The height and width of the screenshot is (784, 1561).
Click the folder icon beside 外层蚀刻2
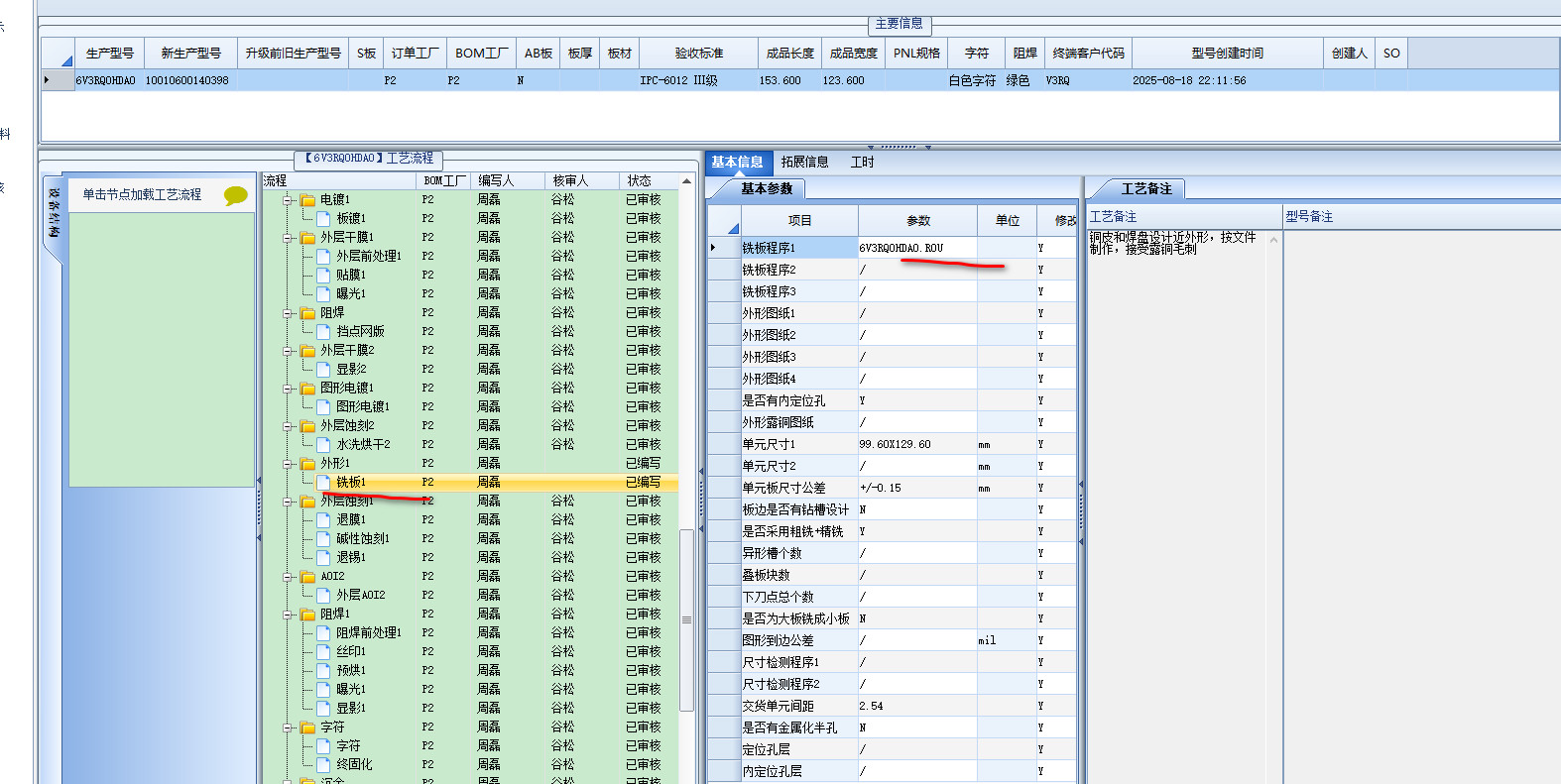pyautogui.click(x=307, y=425)
